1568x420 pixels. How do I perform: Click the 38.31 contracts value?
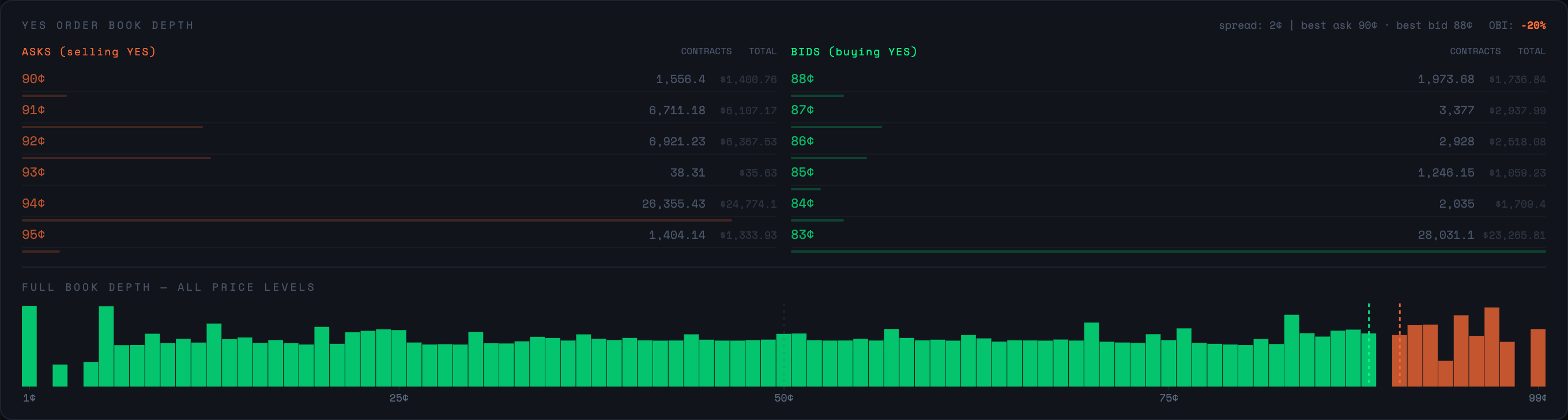[688, 172]
